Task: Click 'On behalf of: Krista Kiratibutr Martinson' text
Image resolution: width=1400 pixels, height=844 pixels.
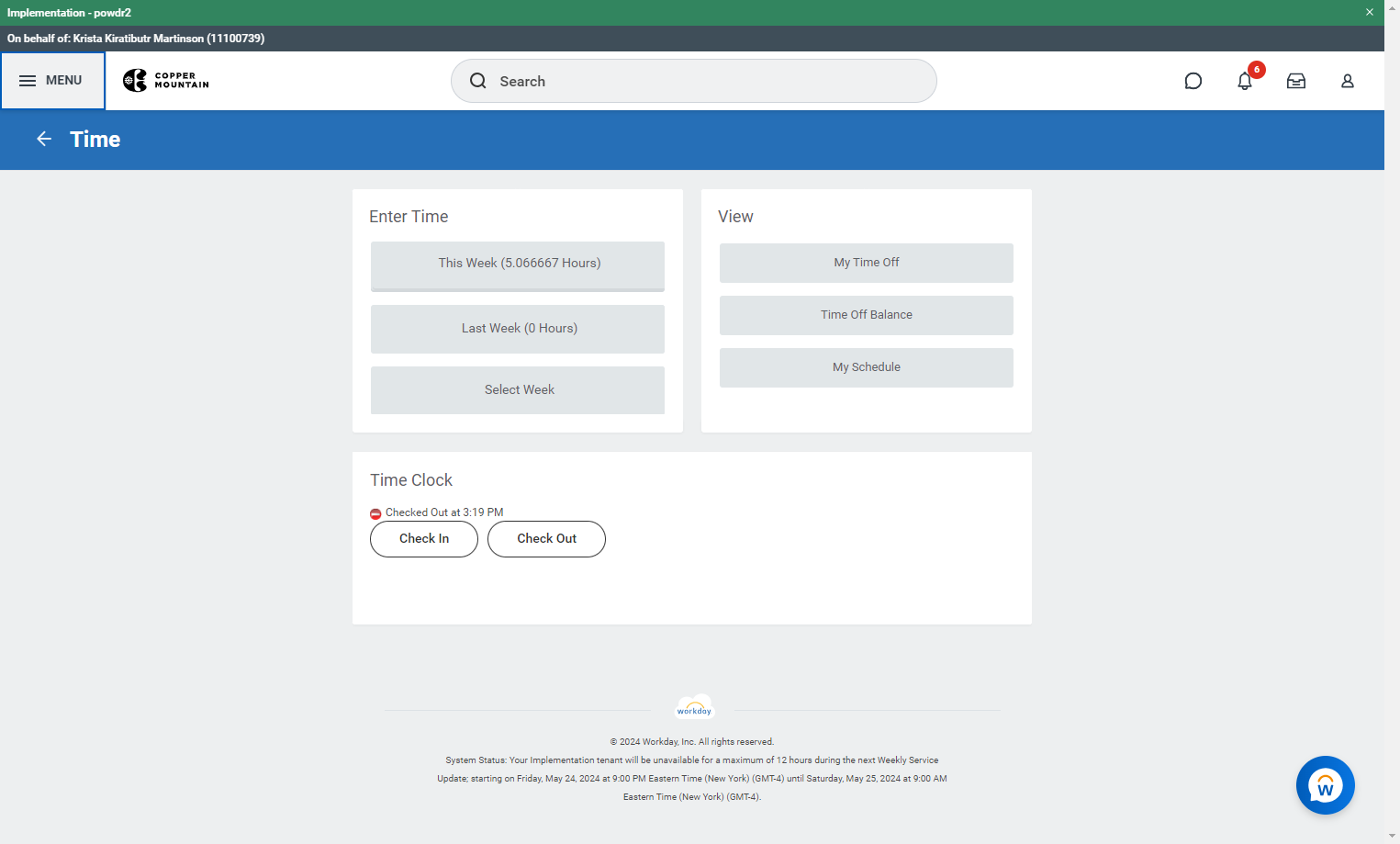Action: tap(136, 39)
